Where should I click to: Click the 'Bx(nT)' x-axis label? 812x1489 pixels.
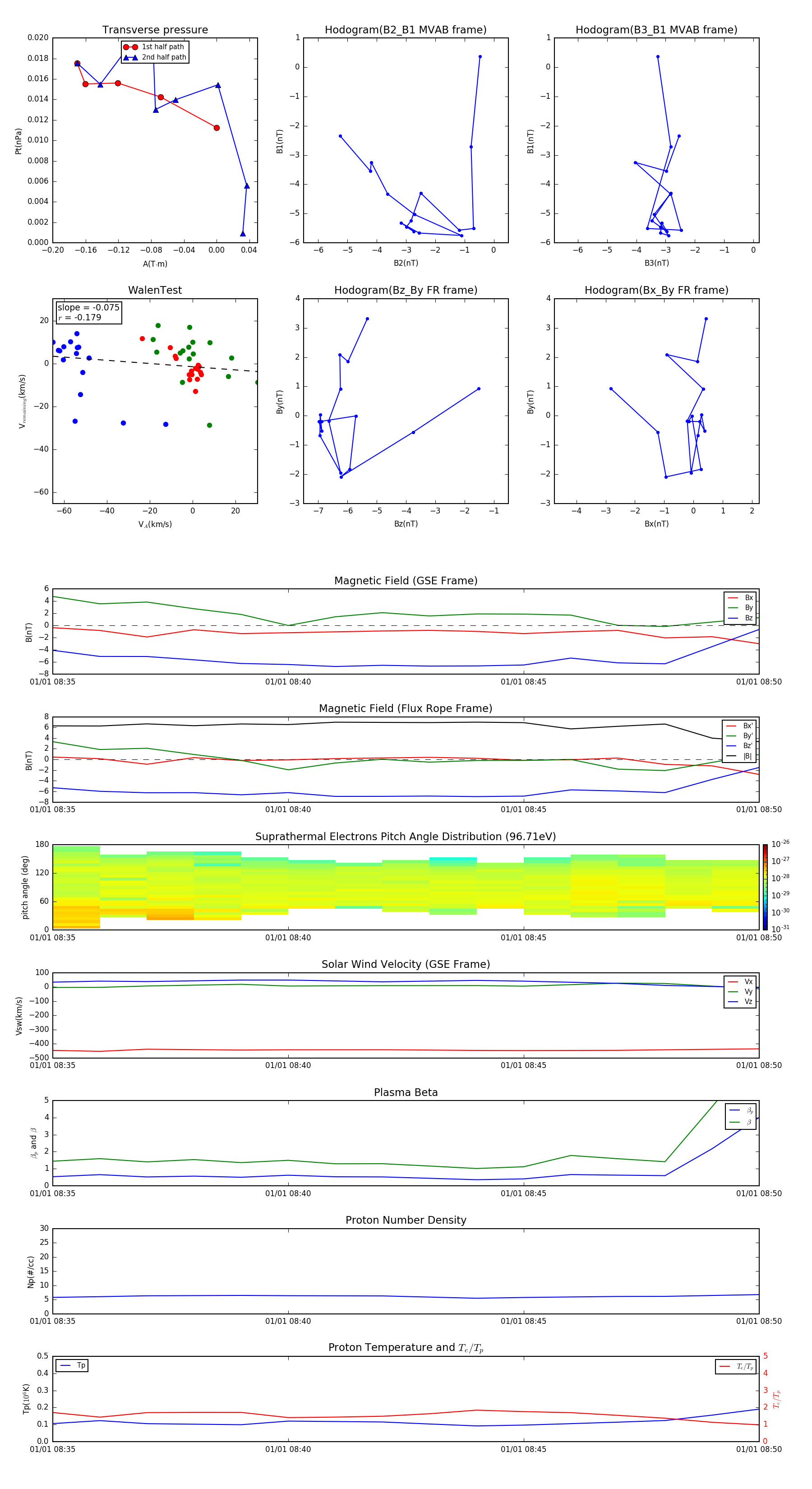[656, 524]
